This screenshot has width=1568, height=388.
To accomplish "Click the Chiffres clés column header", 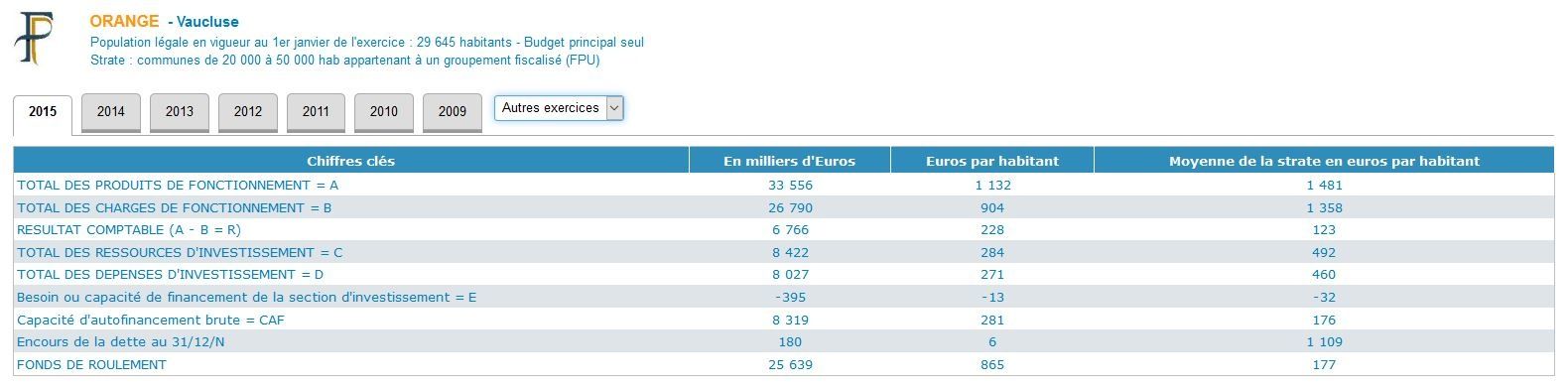I will pos(350,161).
